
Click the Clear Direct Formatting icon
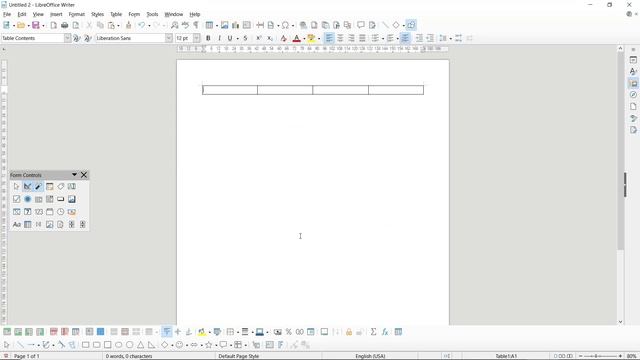[x=283, y=38]
